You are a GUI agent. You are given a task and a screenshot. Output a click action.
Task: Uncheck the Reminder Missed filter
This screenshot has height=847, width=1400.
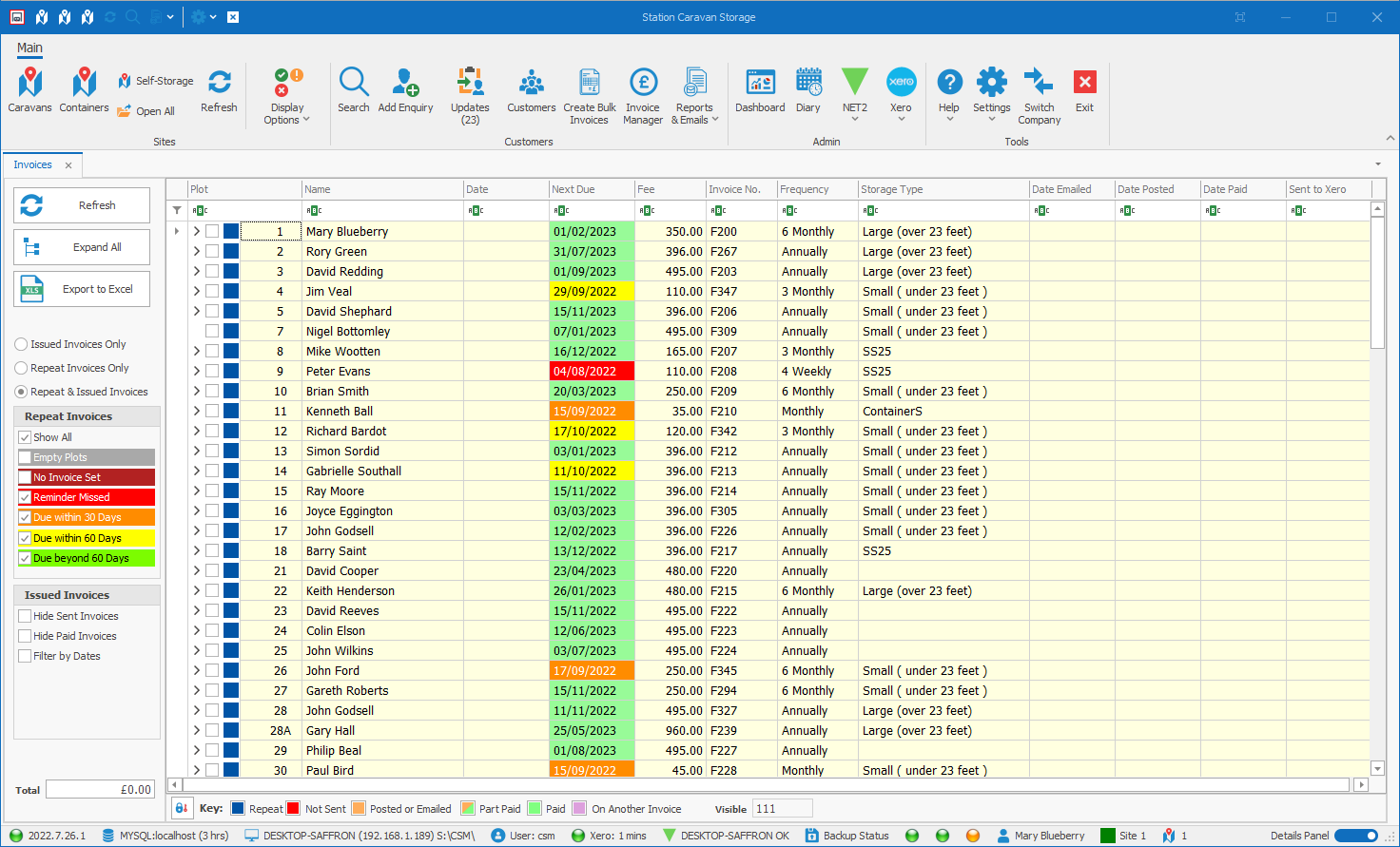(26, 497)
